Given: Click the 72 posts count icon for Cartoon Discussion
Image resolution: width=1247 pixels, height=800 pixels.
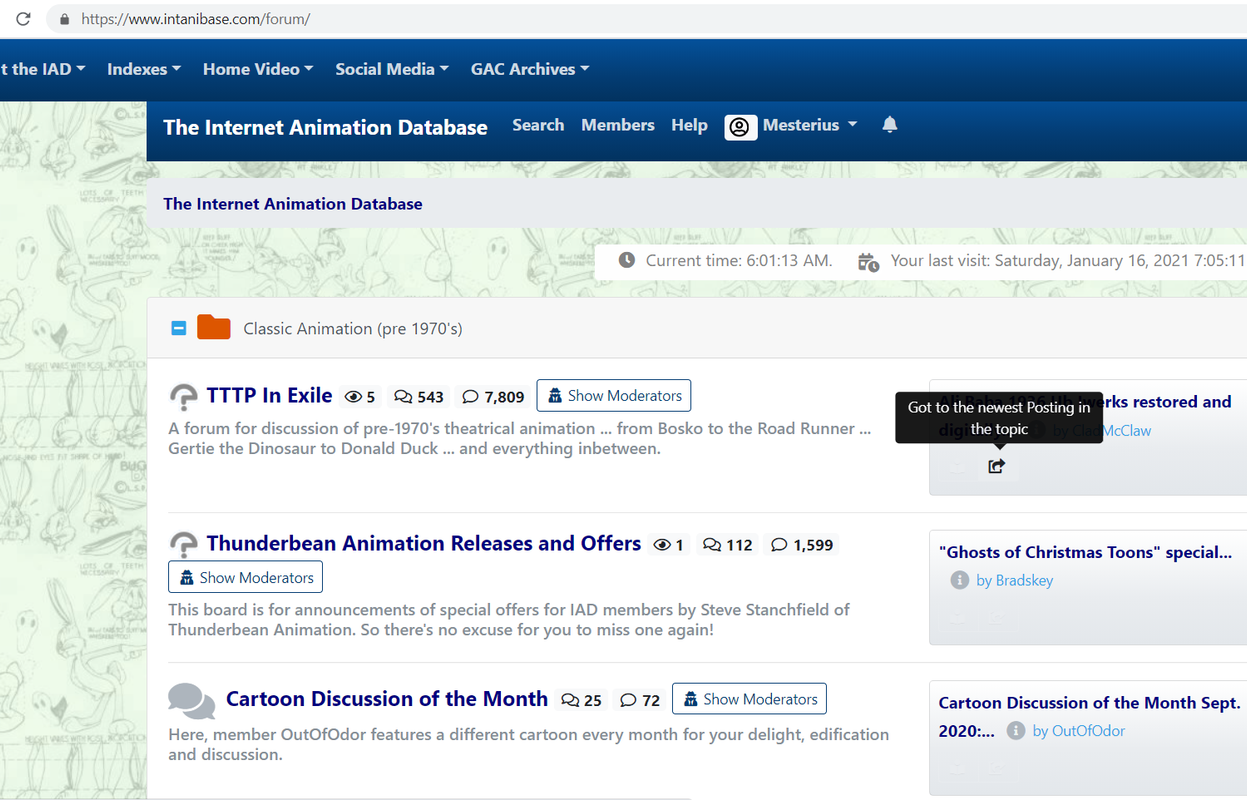Looking at the screenshot, I should tap(628, 700).
